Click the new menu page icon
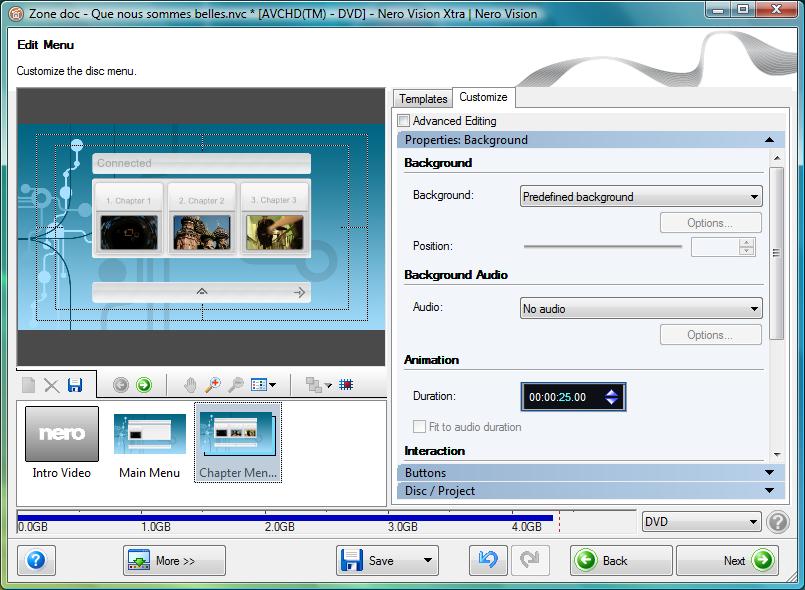Viewport: 805px width, 590px height. coord(29,385)
